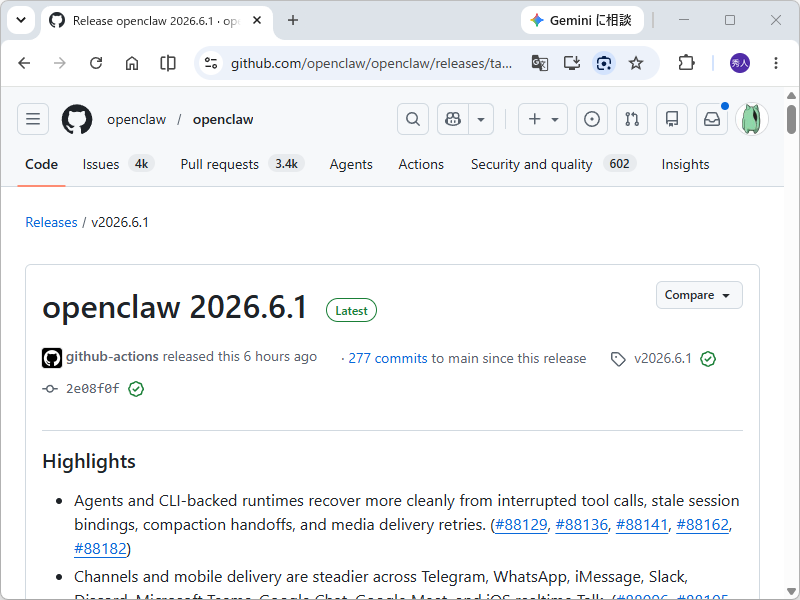
Task: Toggle the split view icon
Action: coord(167,63)
